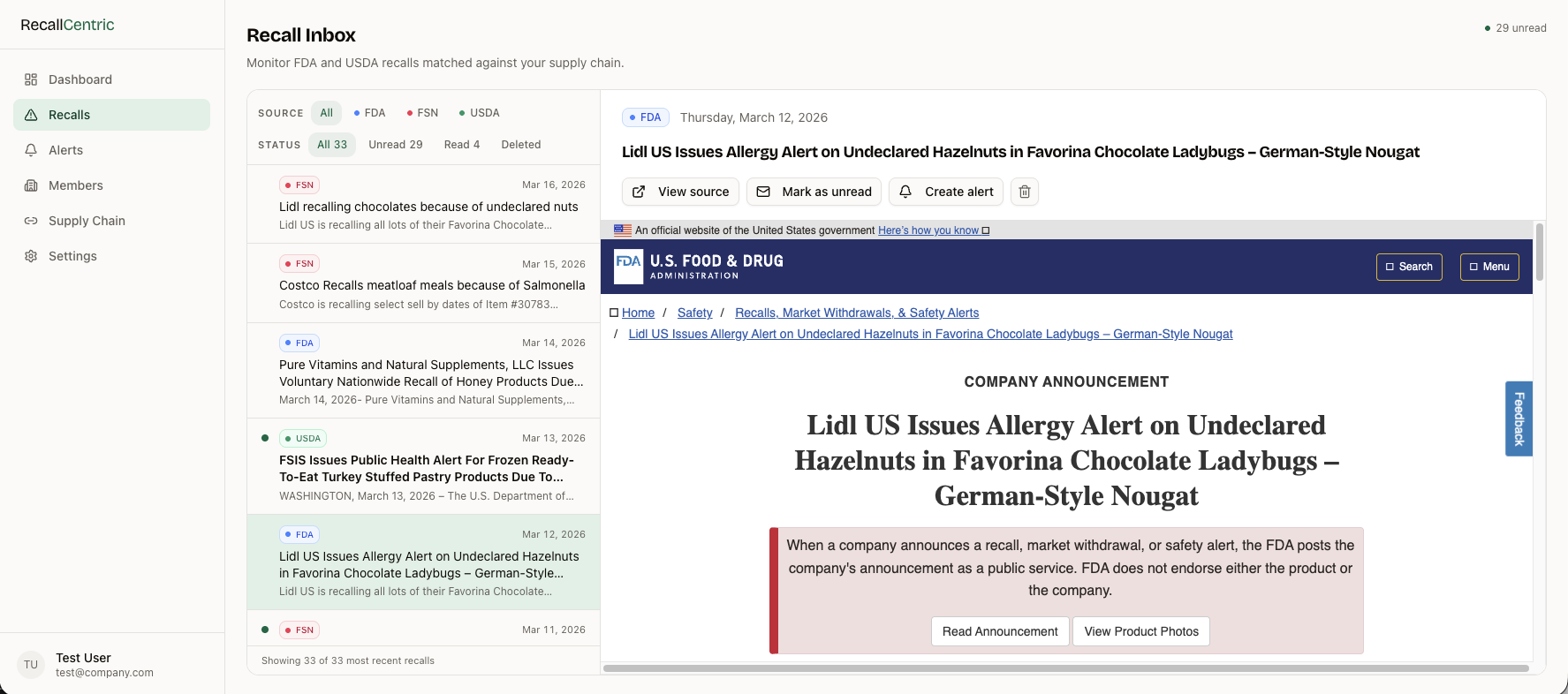Filter source by FSN
Image resolution: width=1568 pixels, height=694 pixels.
click(x=422, y=113)
